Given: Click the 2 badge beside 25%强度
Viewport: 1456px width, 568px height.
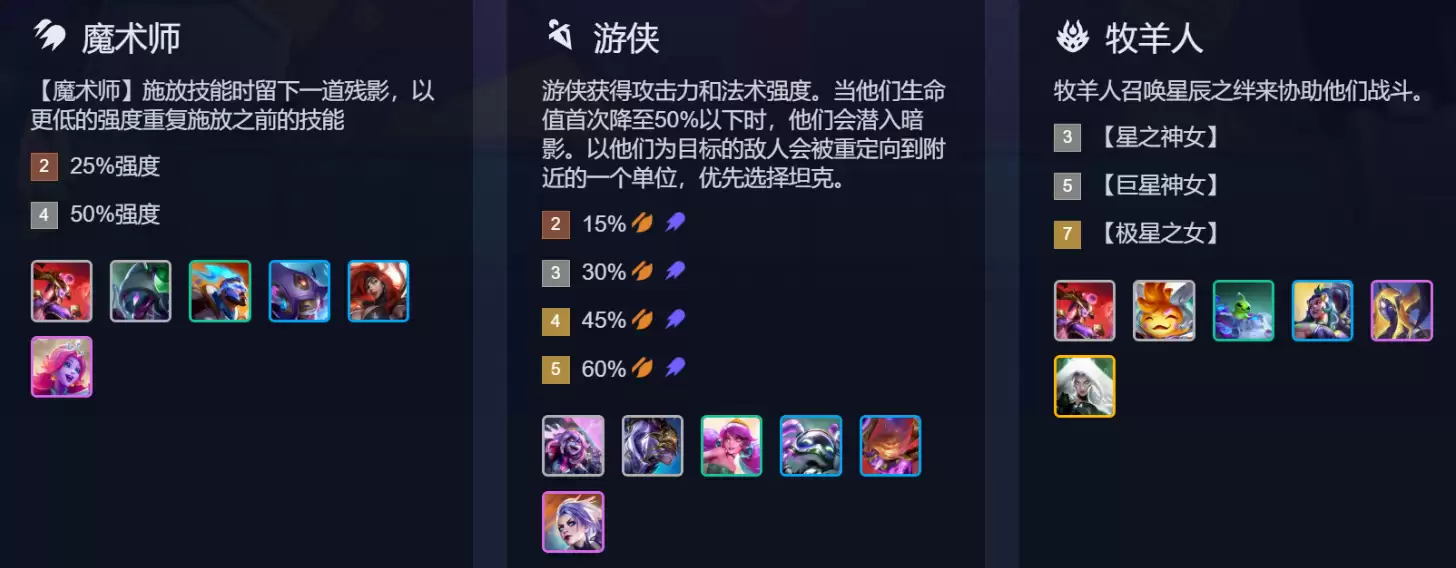Looking at the screenshot, I should pyautogui.click(x=44, y=166).
